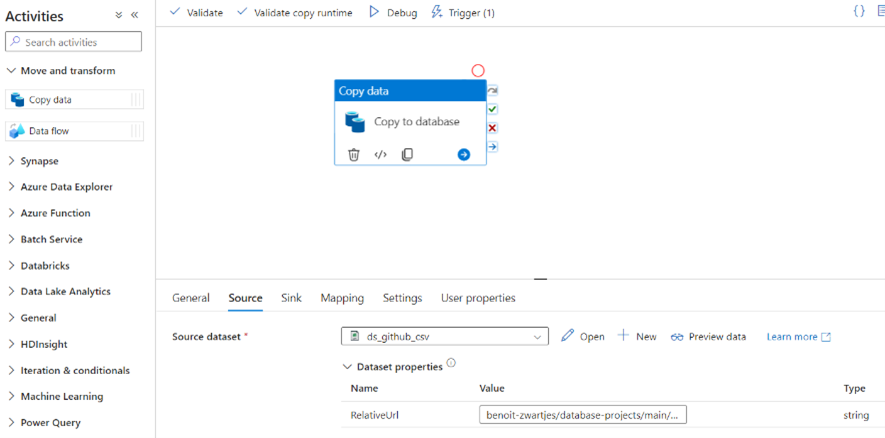View code of Copy to database activity

[380, 155]
